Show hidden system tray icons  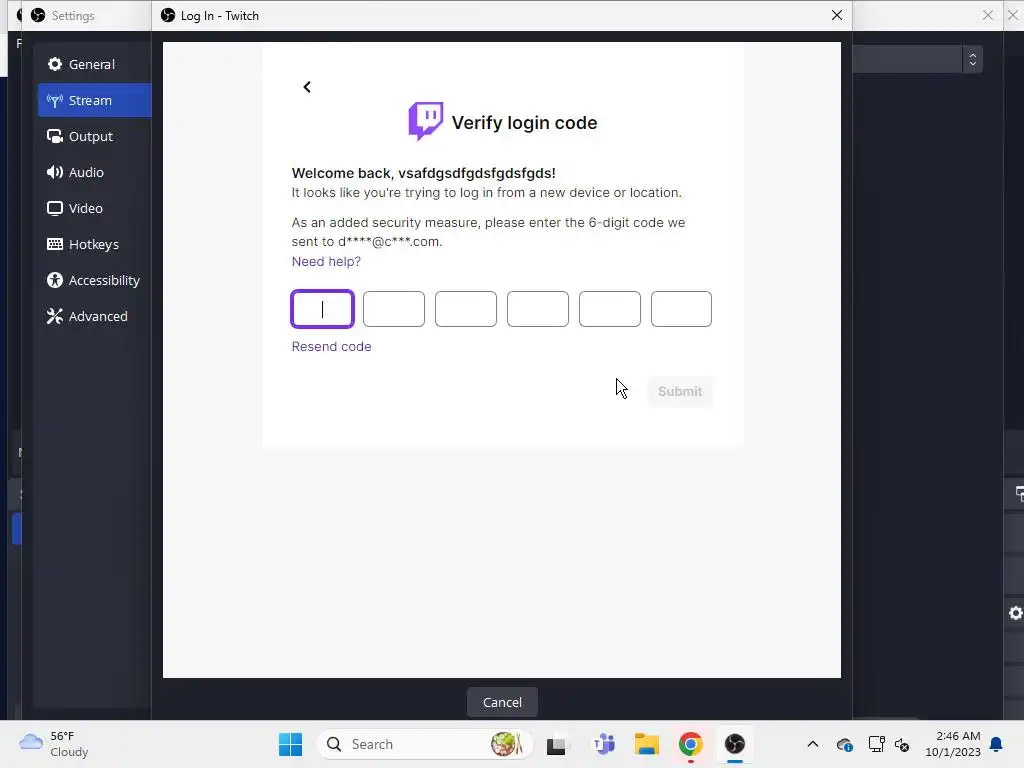click(812, 744)
